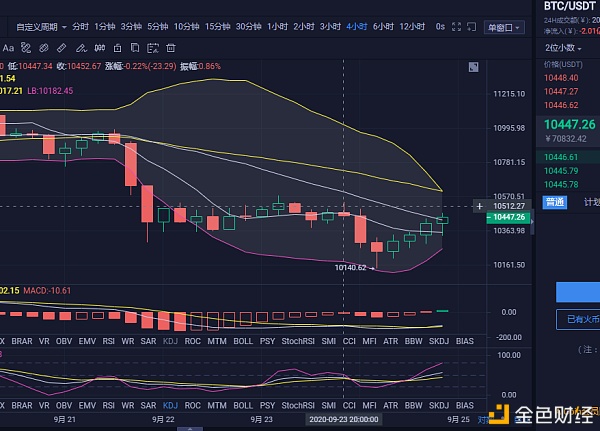
Task: Select CCI in the indicator row under MACD
Action: pos(349,341)
